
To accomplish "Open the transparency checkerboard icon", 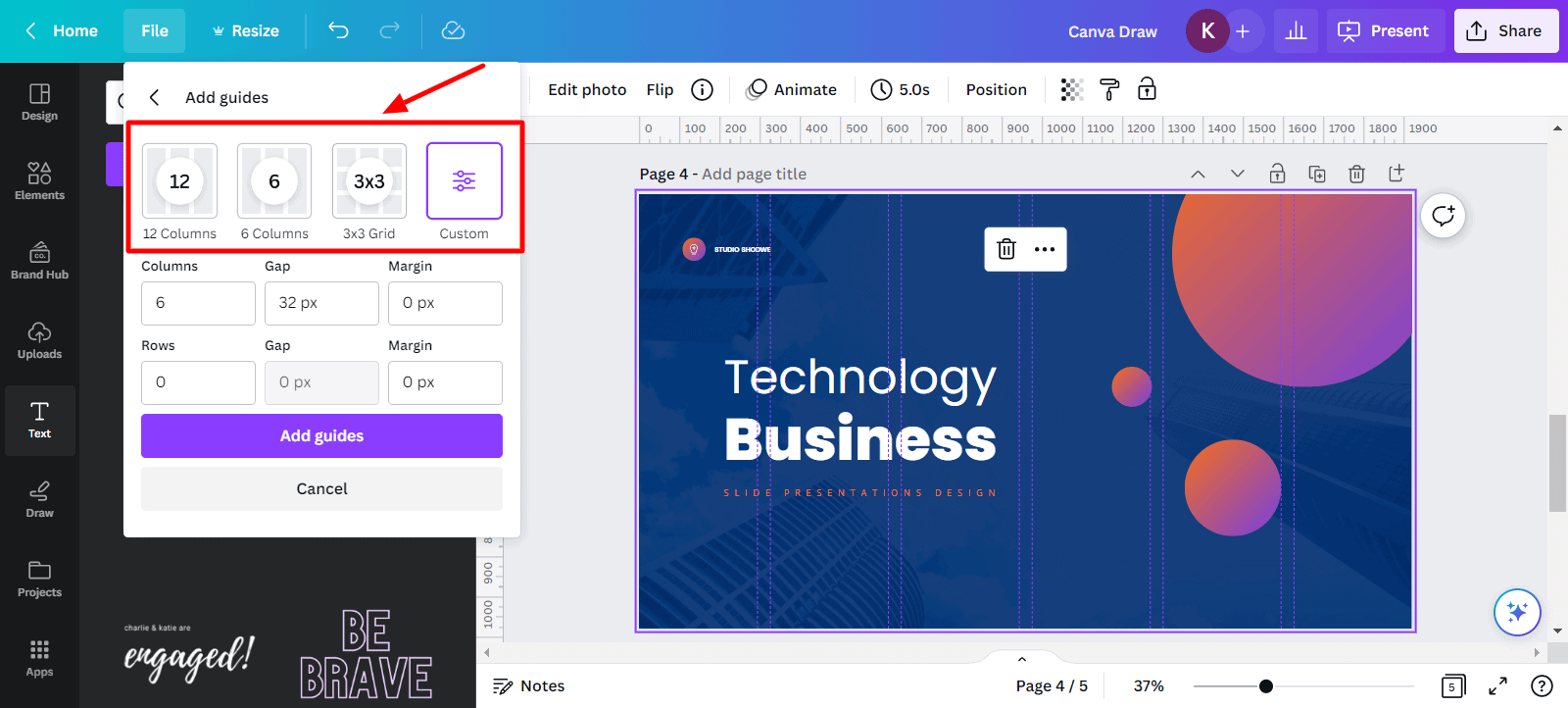I will (x=1072, y=89).
